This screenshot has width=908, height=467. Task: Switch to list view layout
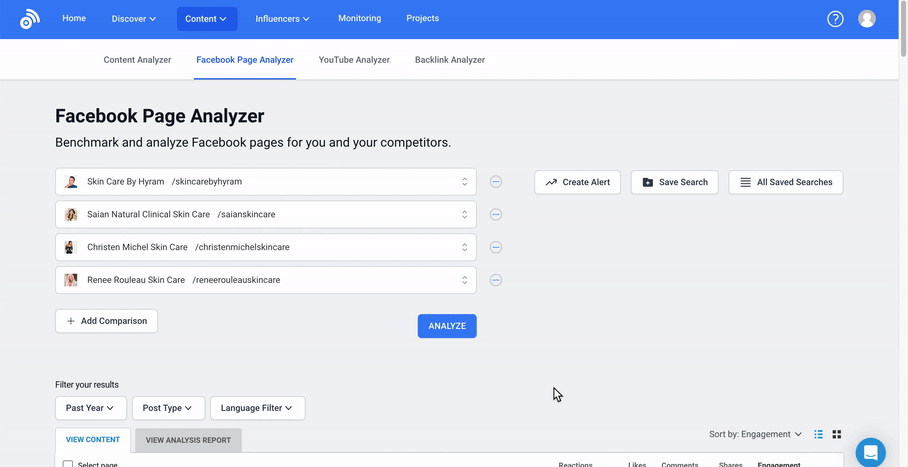click(x=818, y=434)
